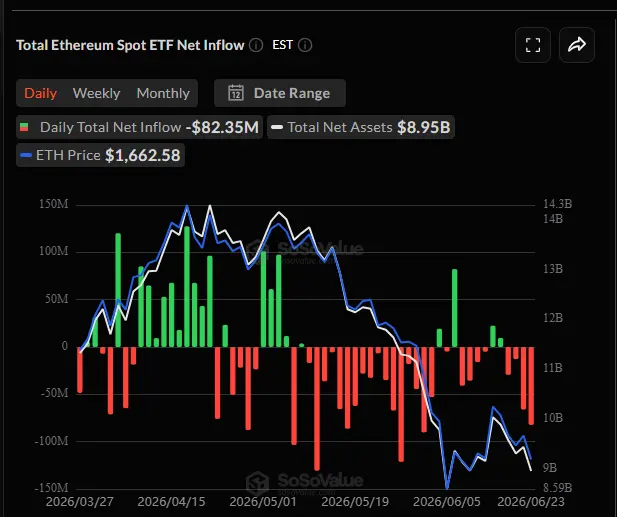Click the EST timezone label
The image size is (617, 517).
pyautogui.click(x=283, y=45)
